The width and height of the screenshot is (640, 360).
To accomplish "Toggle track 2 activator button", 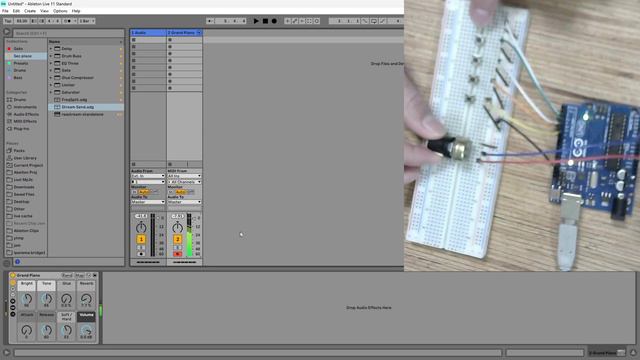I will click(177, 239).
